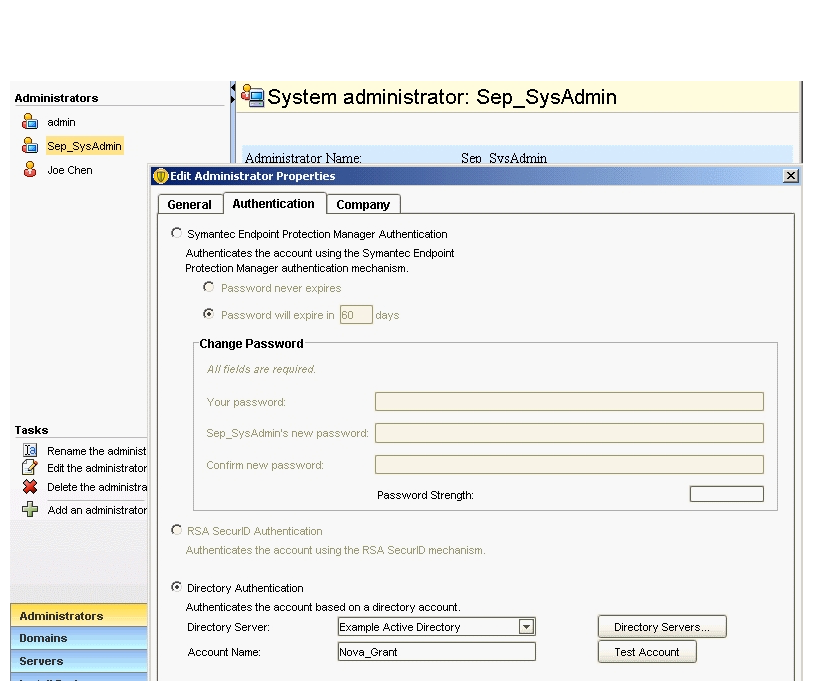This screenshot has height=690, width=829.
Task: Click System administrator: Sep_SysAdmin heading text
Action: [x=442, y=97]
